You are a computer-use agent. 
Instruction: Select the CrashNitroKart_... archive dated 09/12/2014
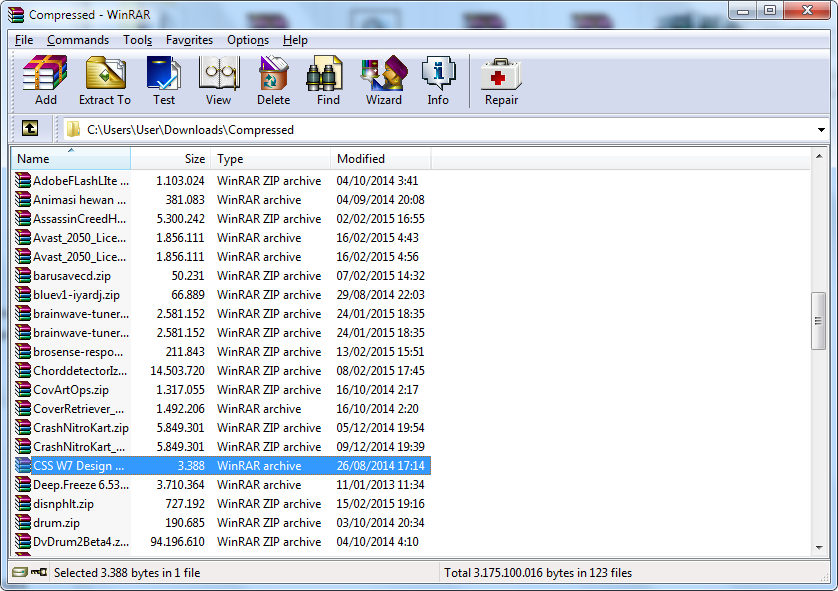[222, 447]
